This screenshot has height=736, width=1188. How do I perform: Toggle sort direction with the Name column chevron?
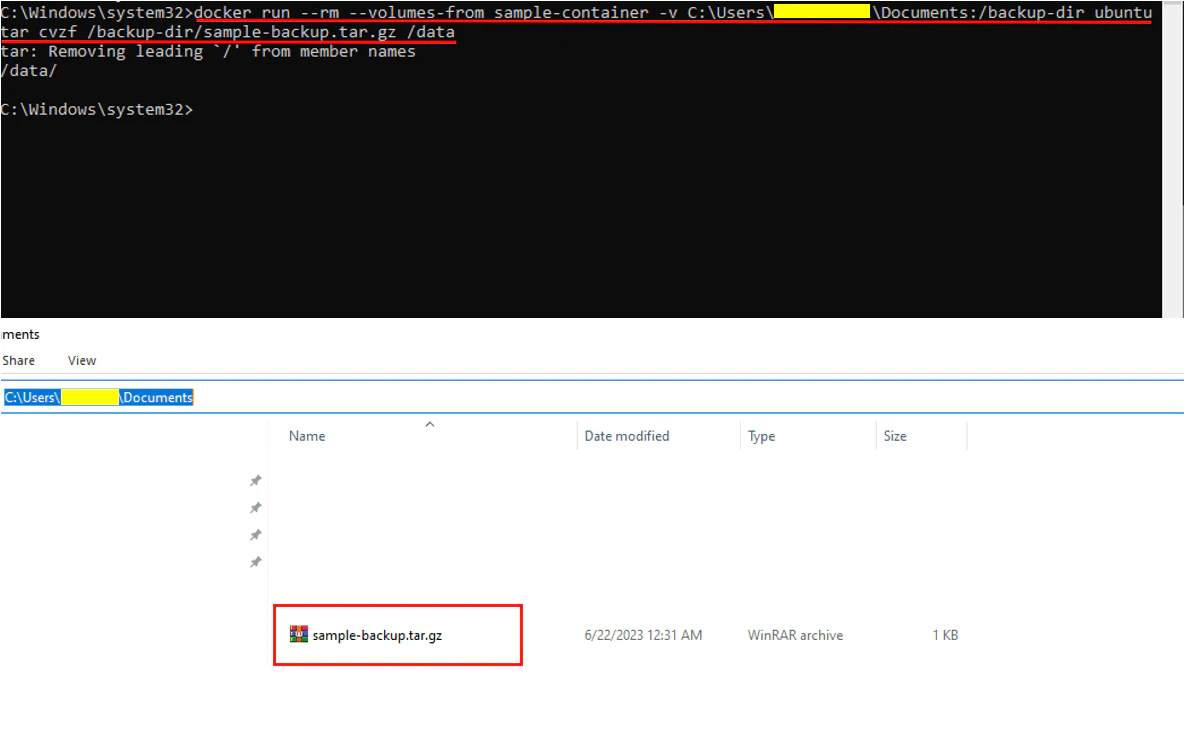tap(430, 424)
